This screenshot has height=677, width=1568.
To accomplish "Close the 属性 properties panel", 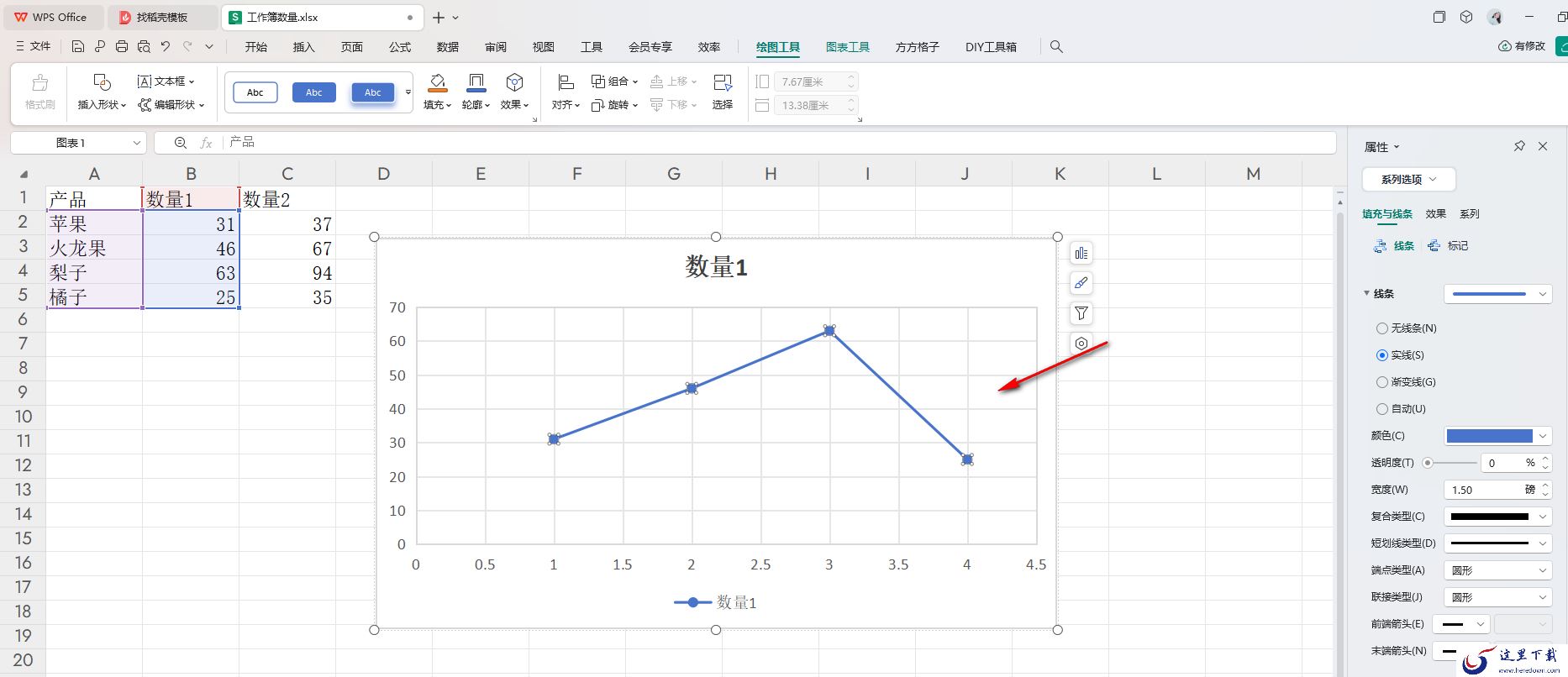I will pos(1543,146).
